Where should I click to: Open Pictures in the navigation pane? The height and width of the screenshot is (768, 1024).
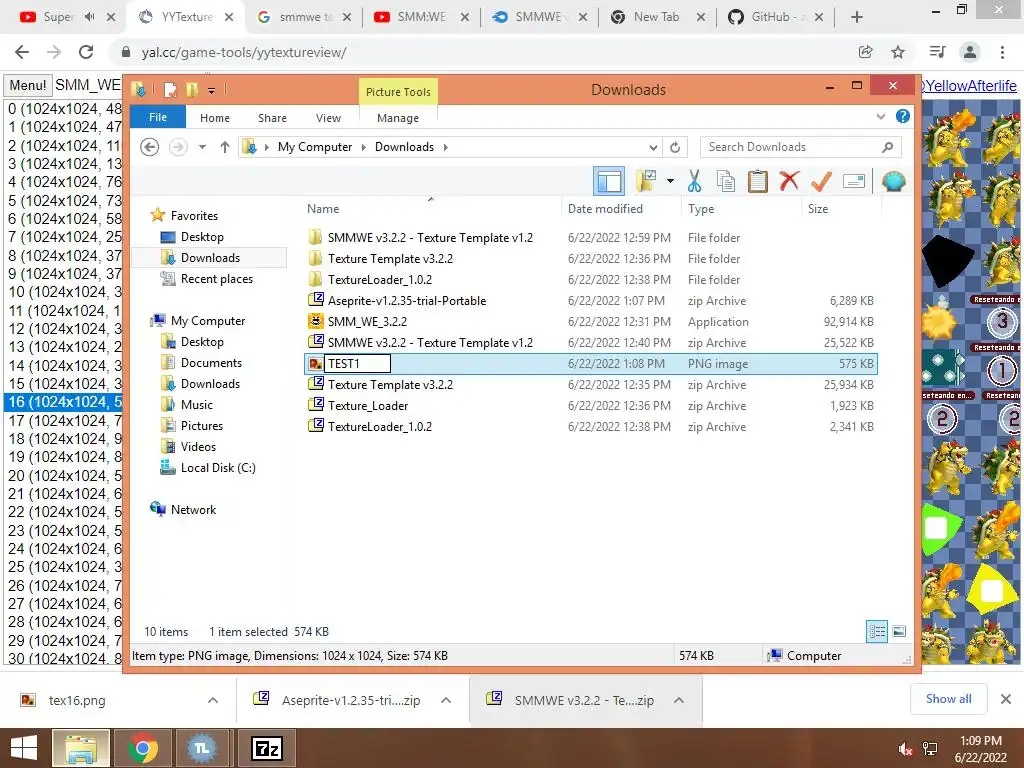pyautogui.click(x=202, y=426)
